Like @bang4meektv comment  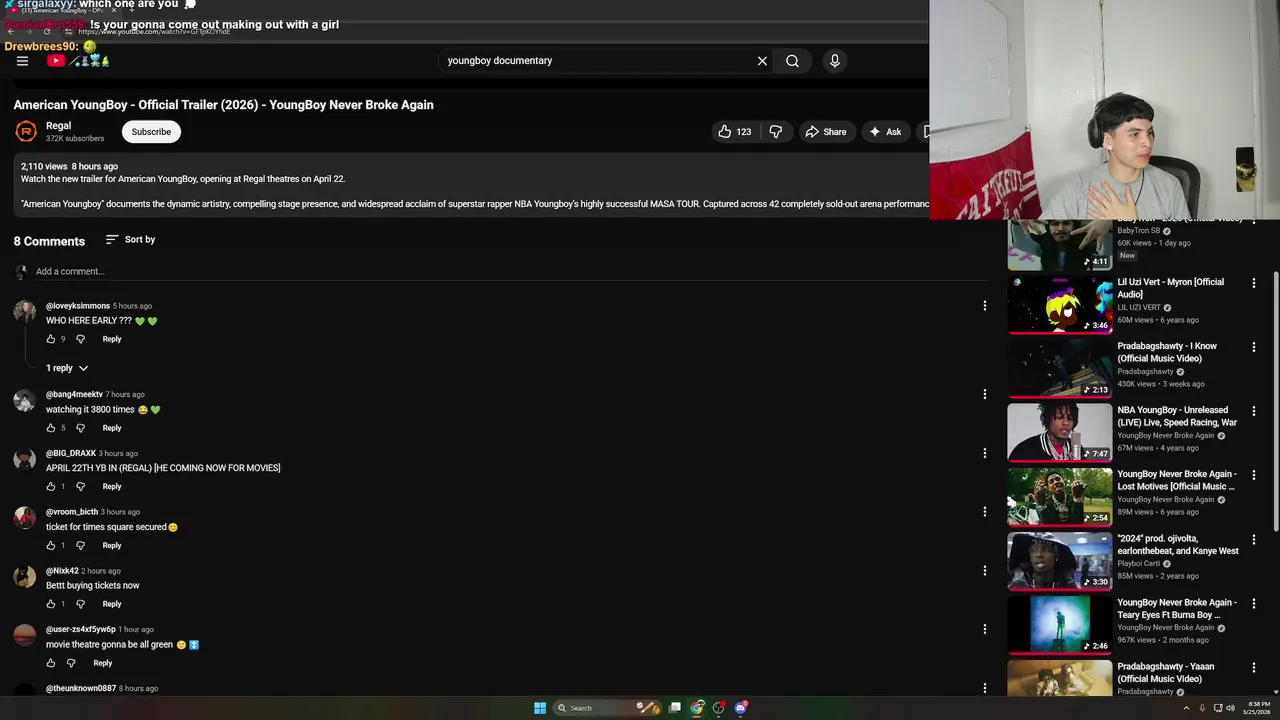click(51, 428)
